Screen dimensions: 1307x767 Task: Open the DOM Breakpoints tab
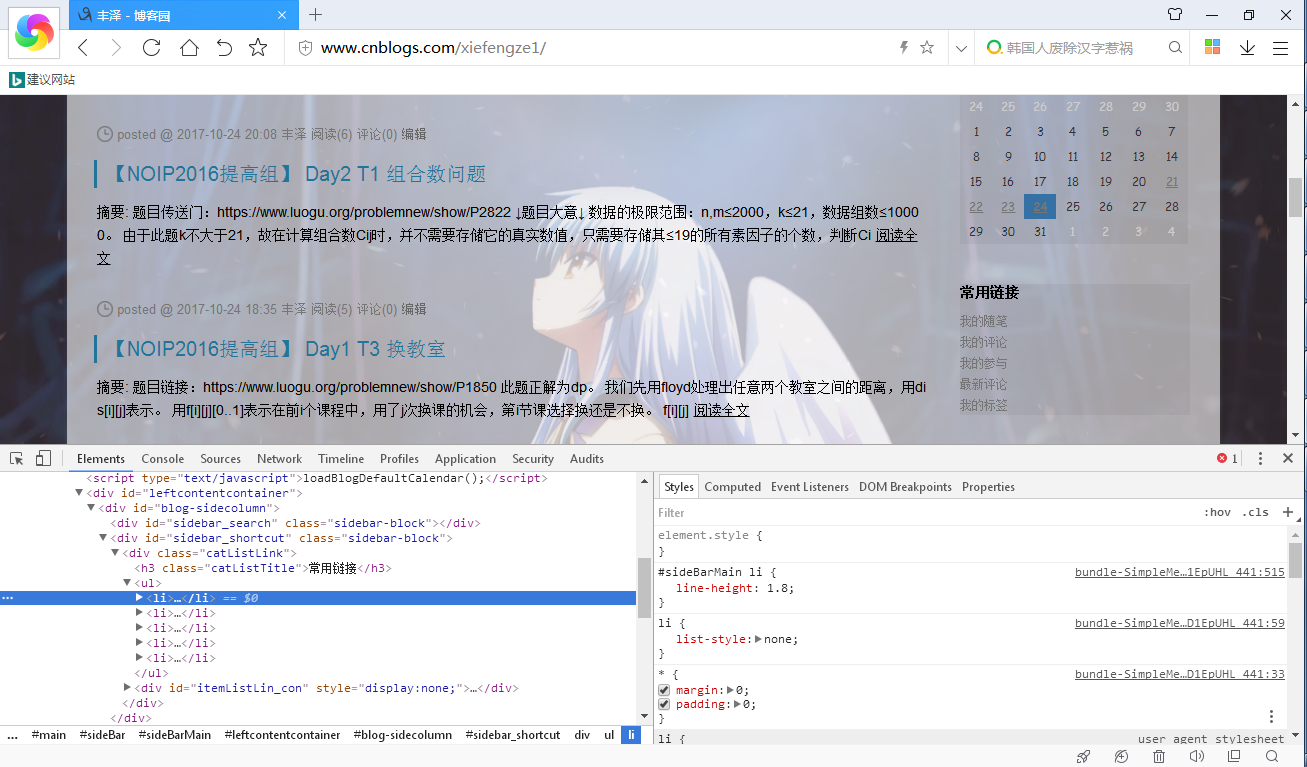[x=905, y=487]
